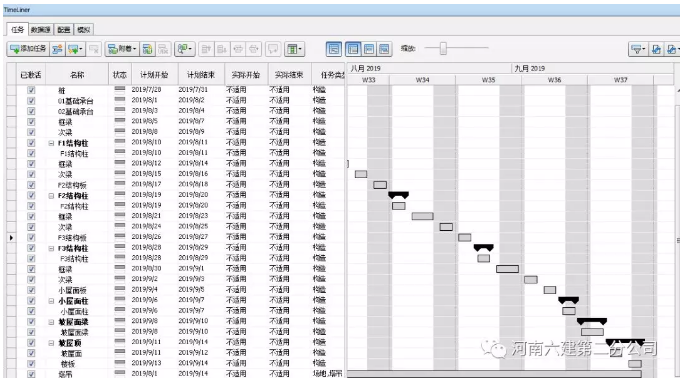Screen dimensions: 691x384
Task: Click status icon in 2019/9/2 row
Action: click(x=119, y=279)
